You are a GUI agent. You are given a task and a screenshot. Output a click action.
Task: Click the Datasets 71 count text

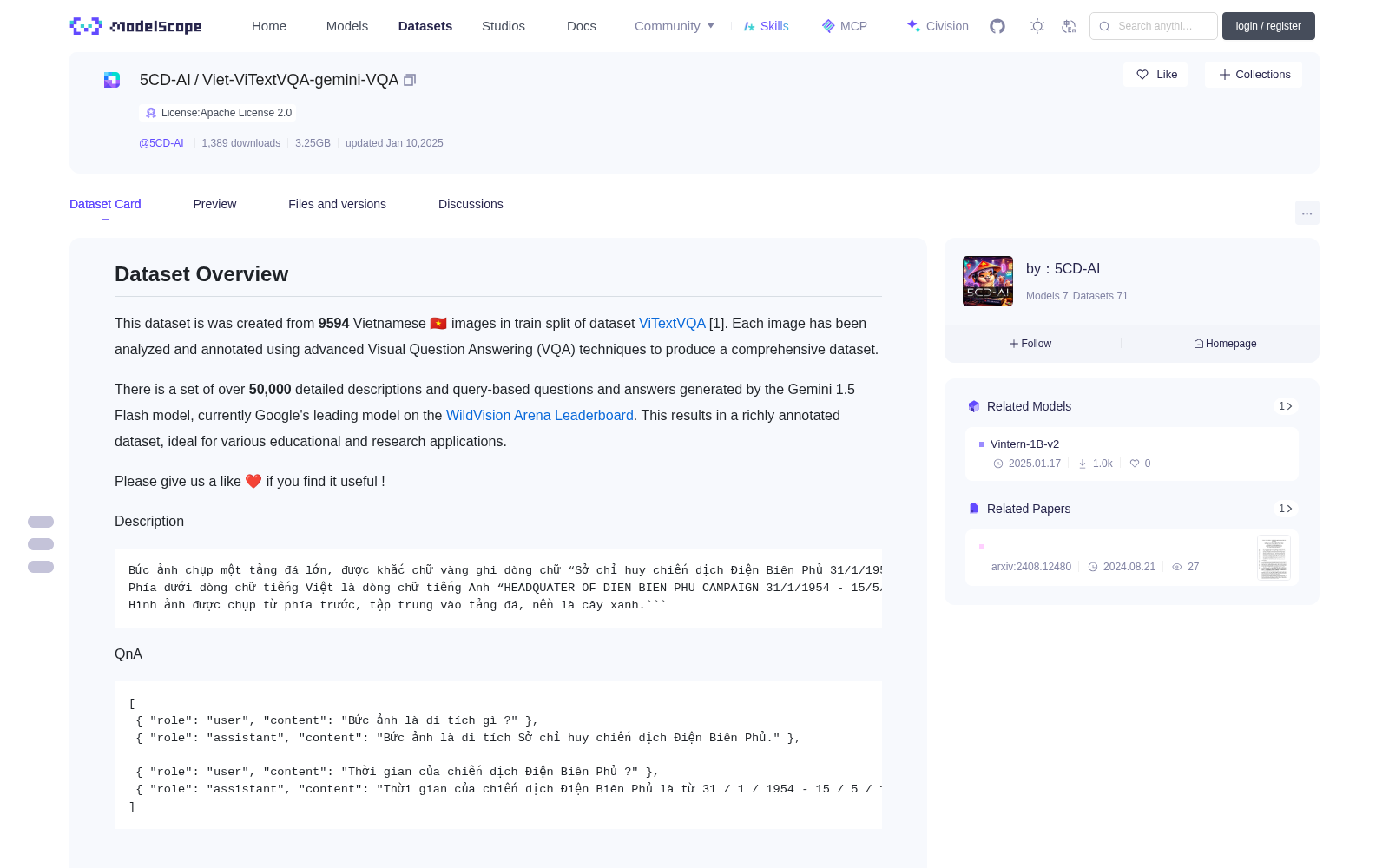pos(1101,296)
